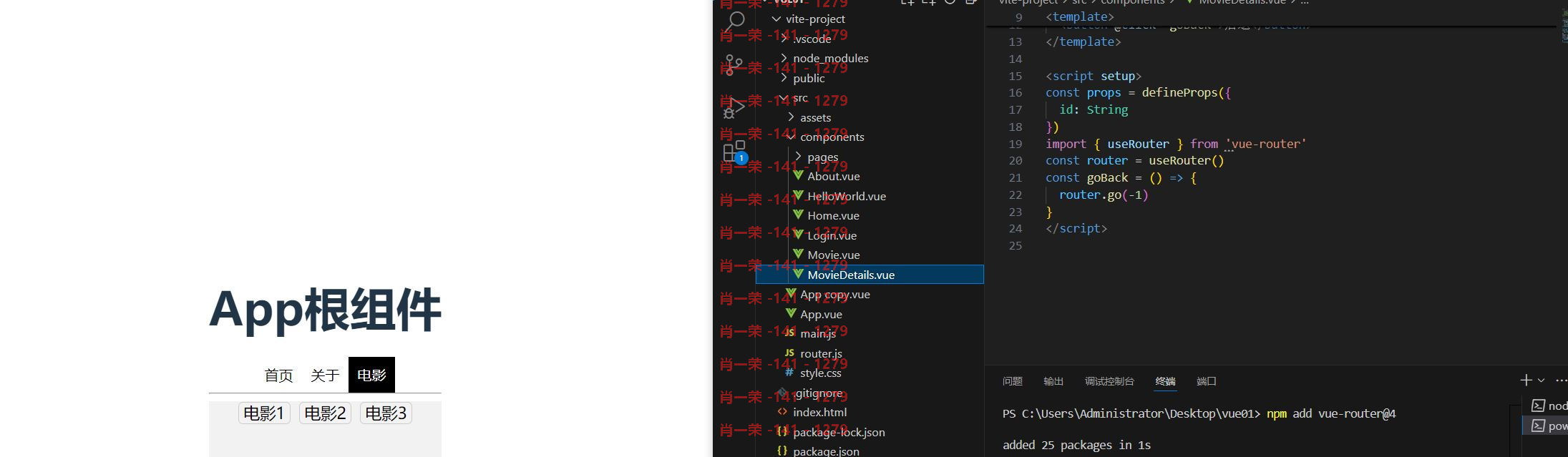The height and width of the screenshot is (457, 1568).
Task: Open the Search view in activity bar
Action: pos(734,21)
